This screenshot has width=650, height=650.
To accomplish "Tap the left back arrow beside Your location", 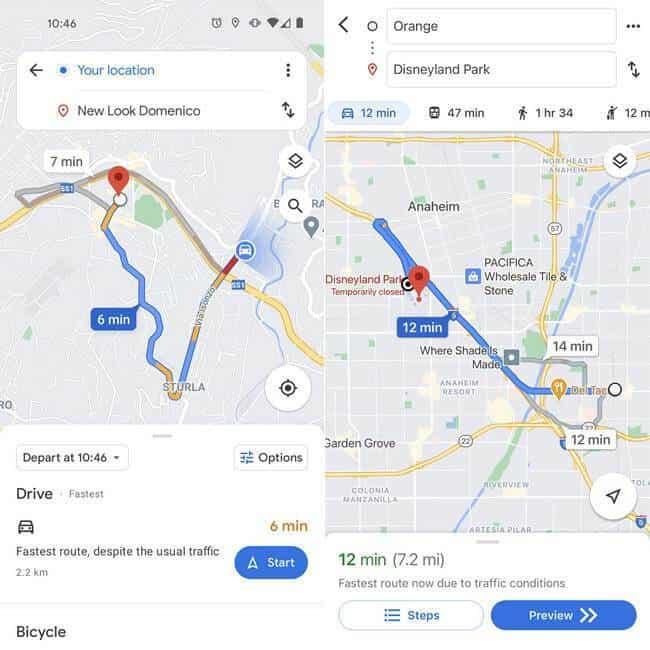I will coord(36,70).
